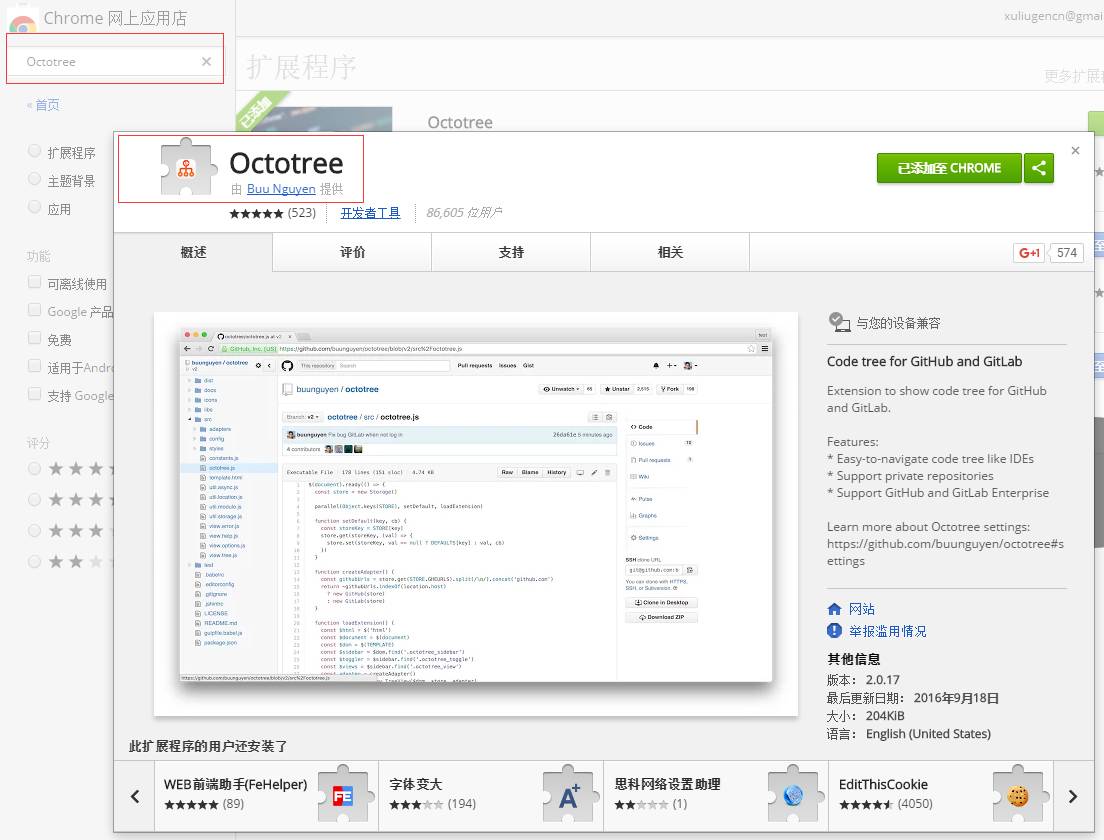Click the Octotree result title behind the dialog
This screenshot has height=840, width=1104.
(460, 123)
